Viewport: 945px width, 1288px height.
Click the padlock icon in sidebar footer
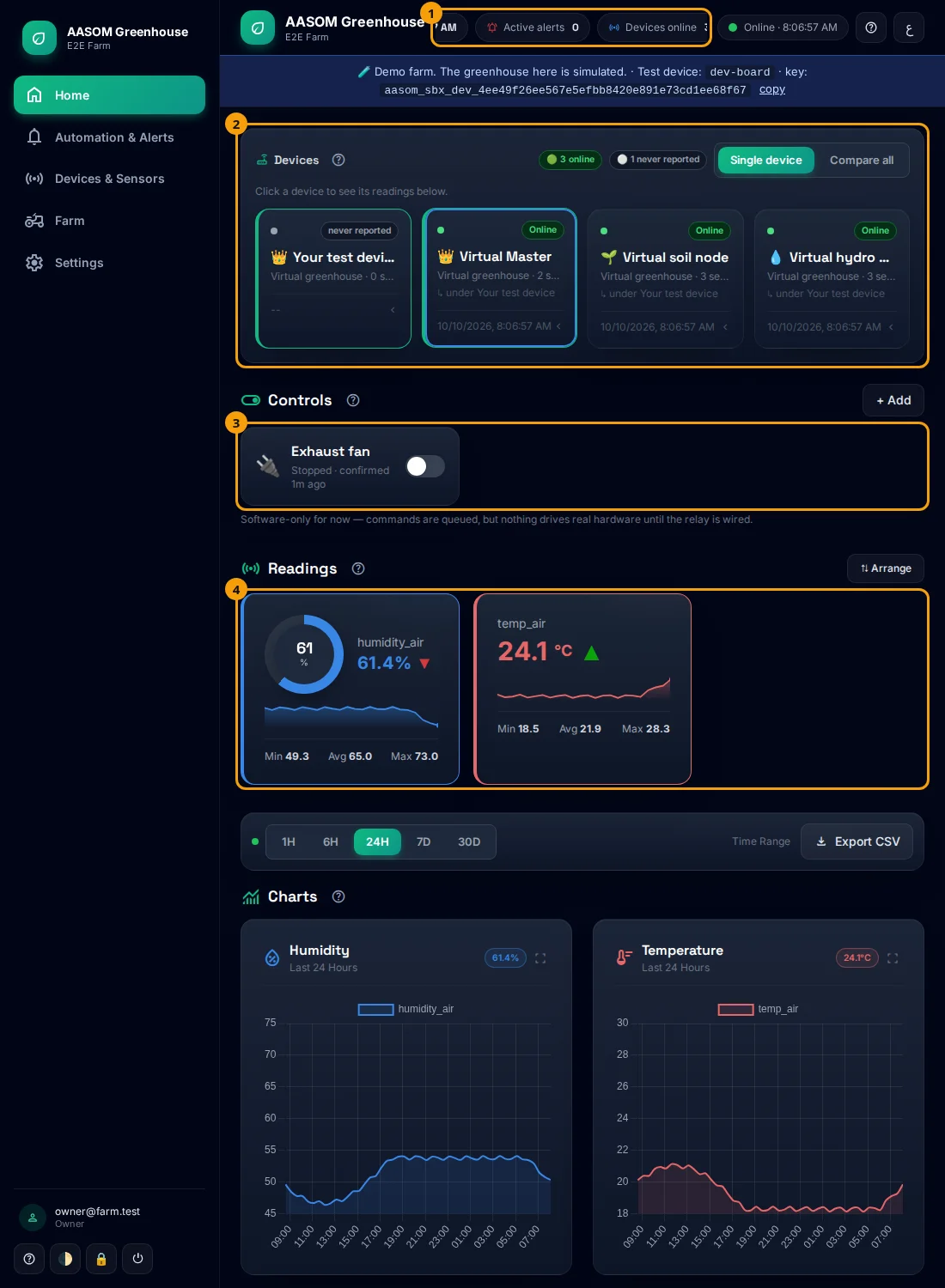click(x=101, y=1259)
